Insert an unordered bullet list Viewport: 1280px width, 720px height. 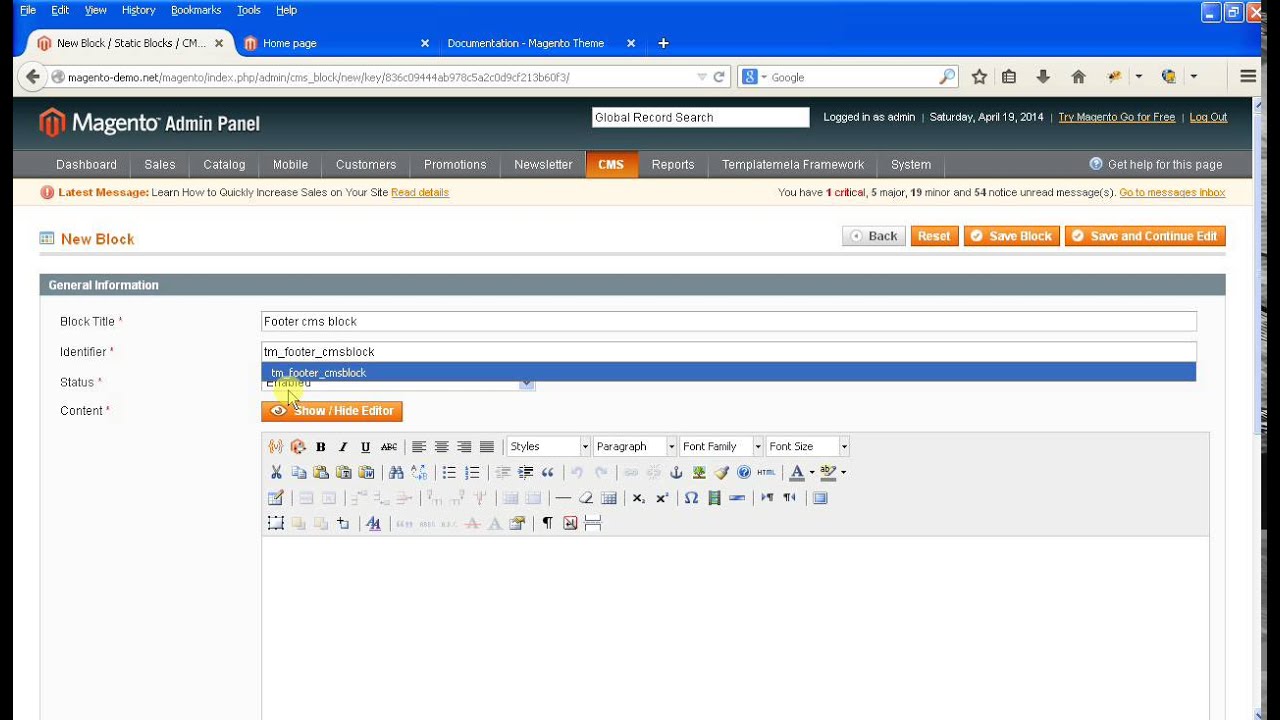coord(450,472)
